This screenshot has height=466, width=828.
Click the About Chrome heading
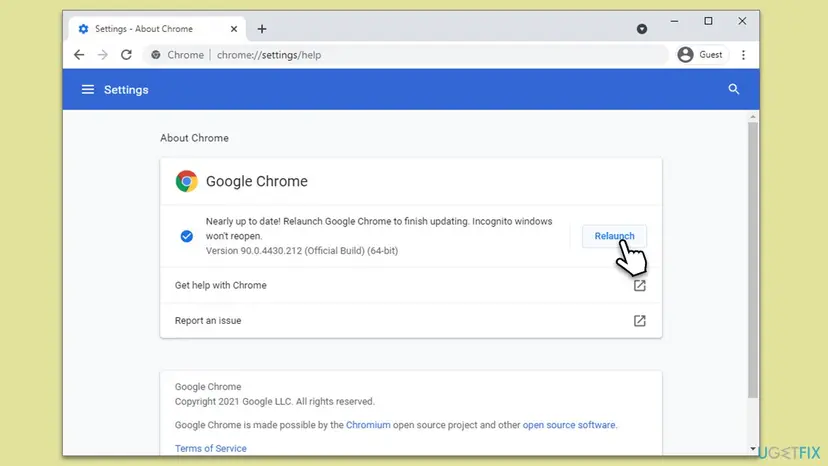point(194,138)
